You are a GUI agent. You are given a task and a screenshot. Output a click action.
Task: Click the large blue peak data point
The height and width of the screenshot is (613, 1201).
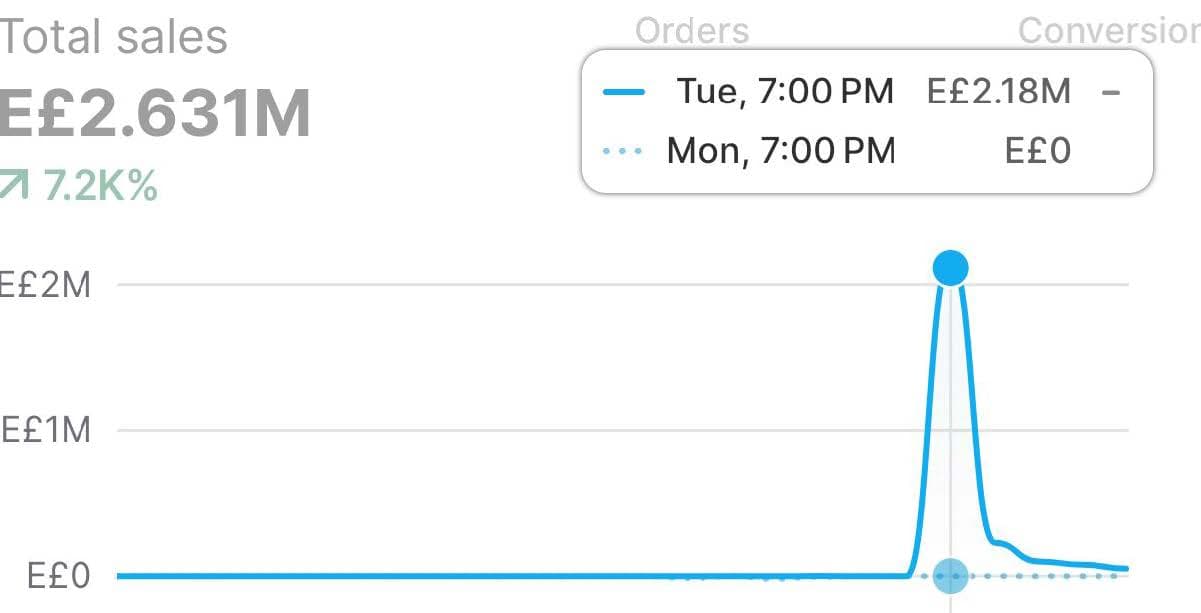(950, 267)
